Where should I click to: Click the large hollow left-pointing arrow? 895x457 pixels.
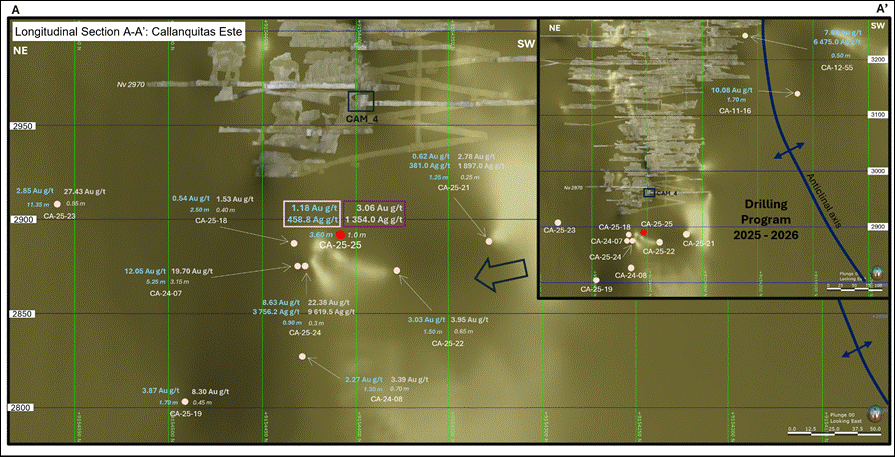(504, 274)
